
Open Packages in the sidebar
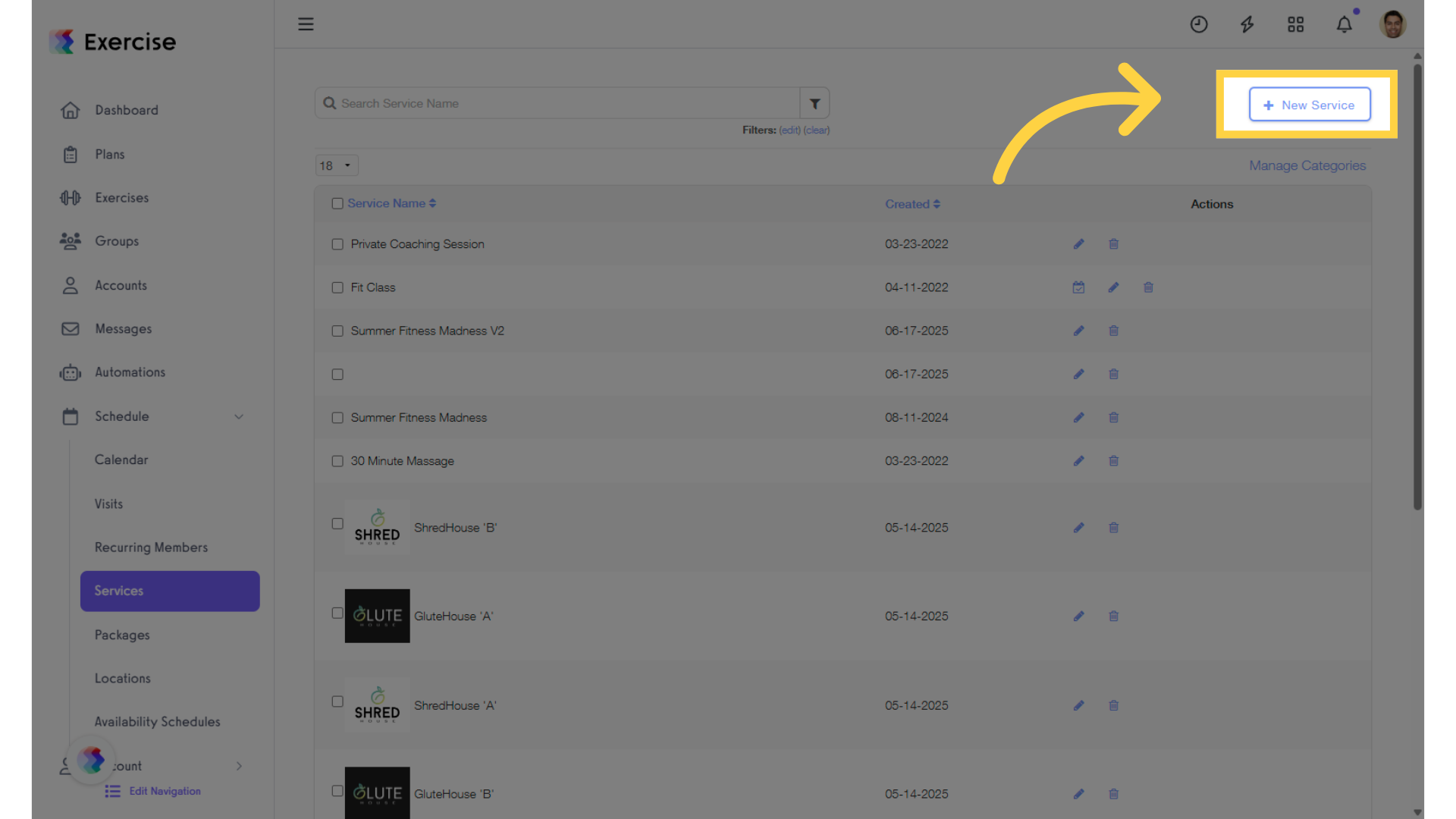point(122,635)
